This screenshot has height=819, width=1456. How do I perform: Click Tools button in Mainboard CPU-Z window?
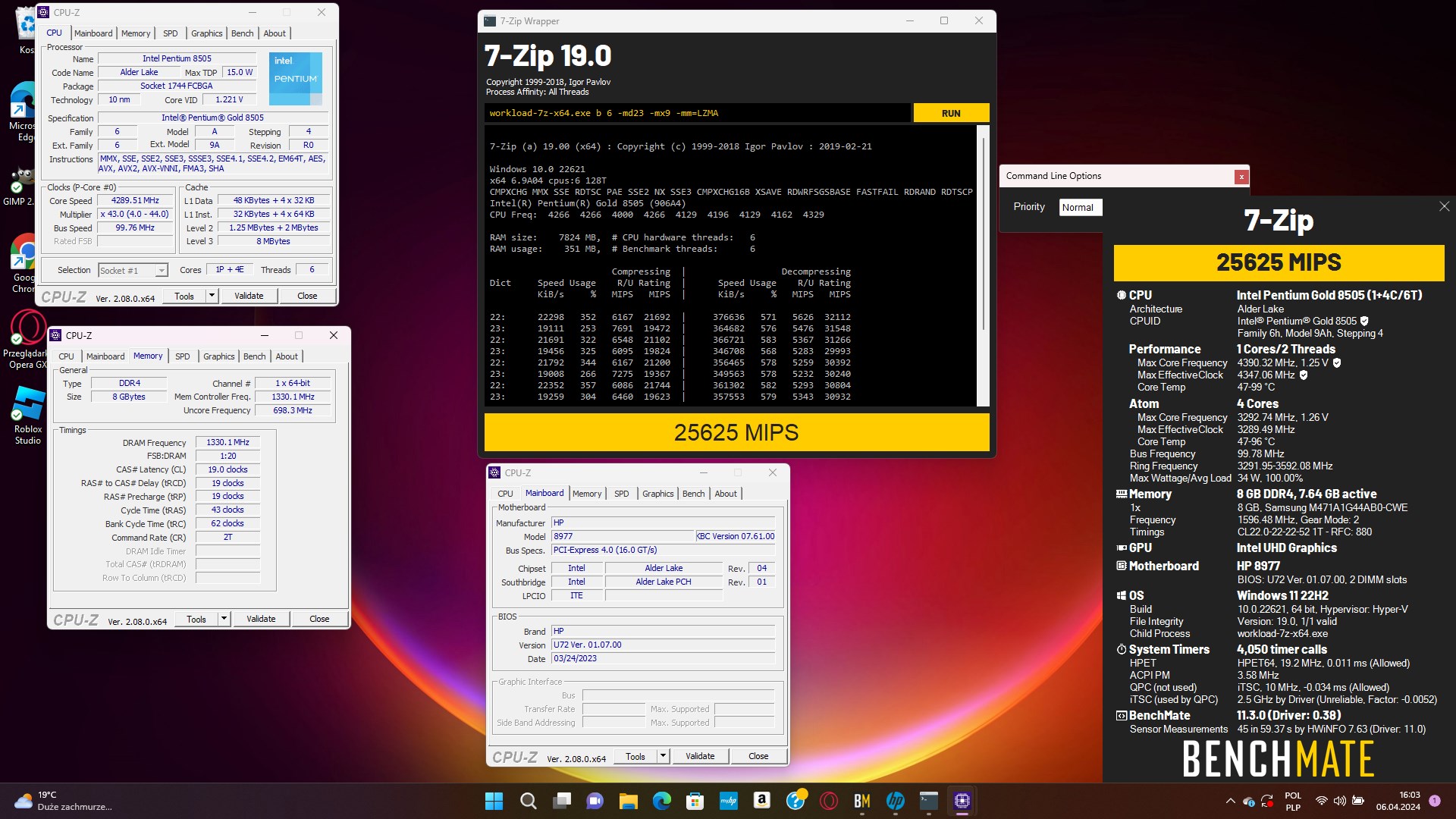click(x=635, y=756)
